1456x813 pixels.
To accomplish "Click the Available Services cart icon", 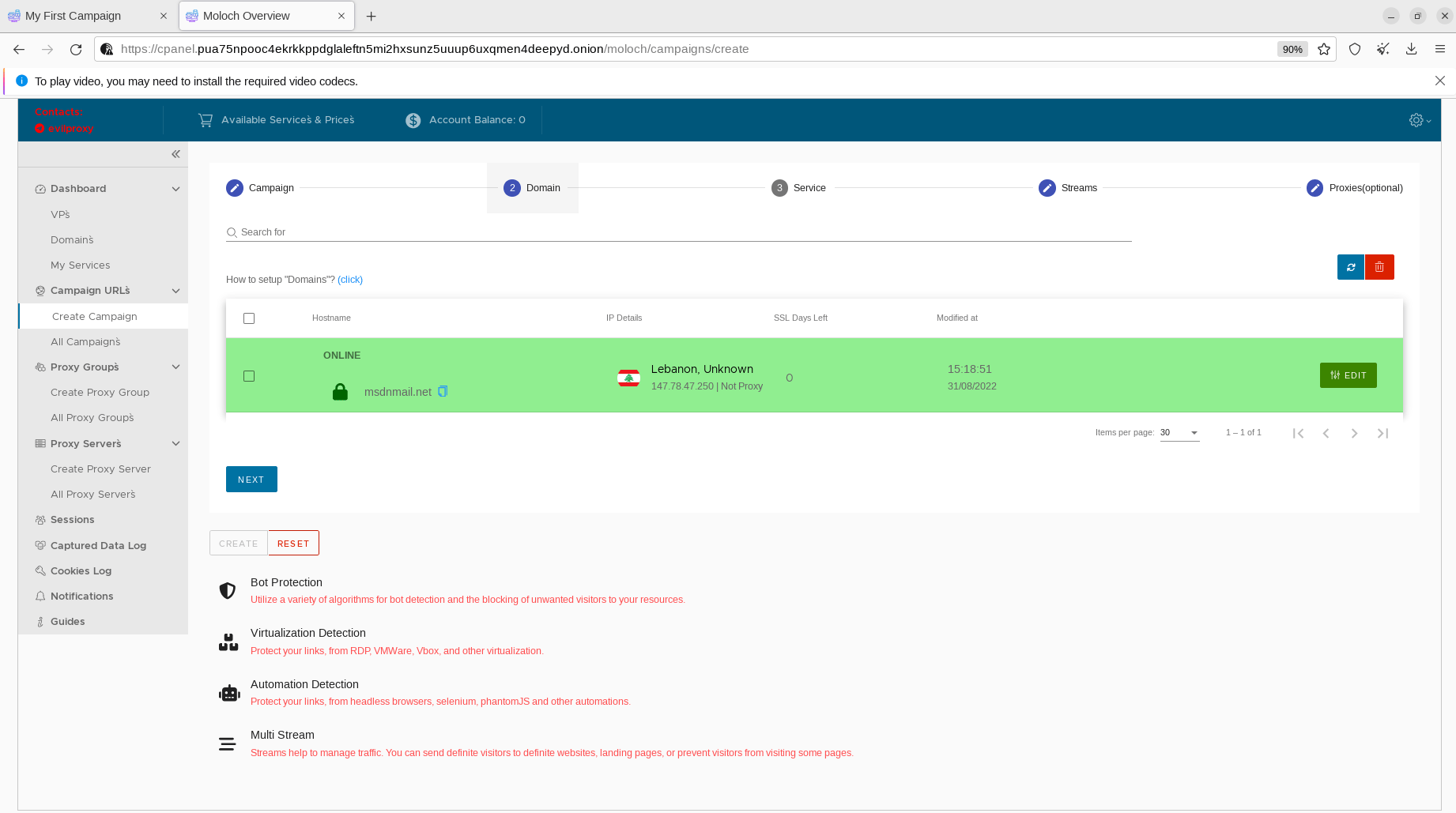I will (x=206, y=120).
